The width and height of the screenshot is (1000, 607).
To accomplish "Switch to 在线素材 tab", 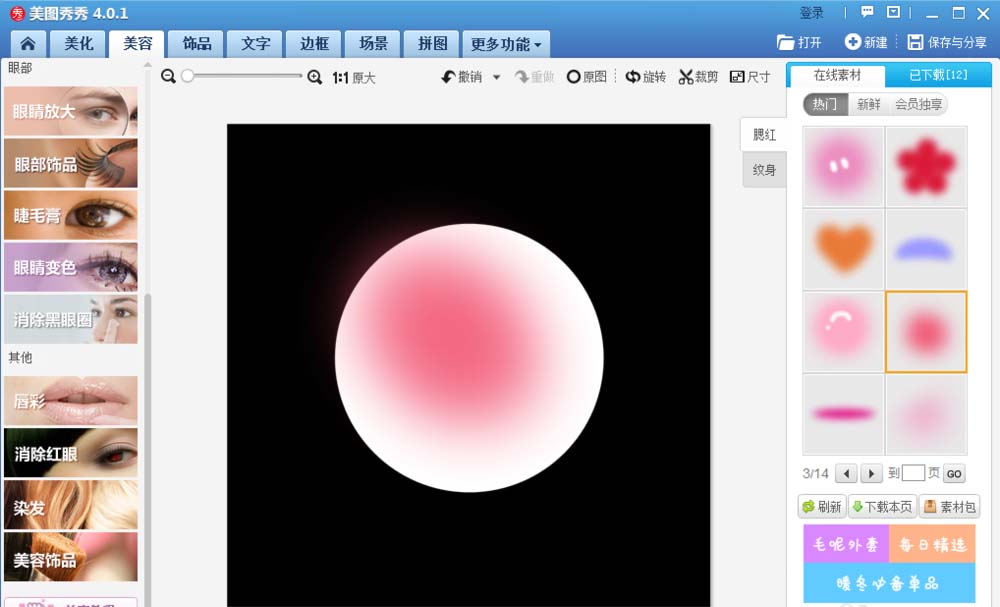I will coord(837,75).
